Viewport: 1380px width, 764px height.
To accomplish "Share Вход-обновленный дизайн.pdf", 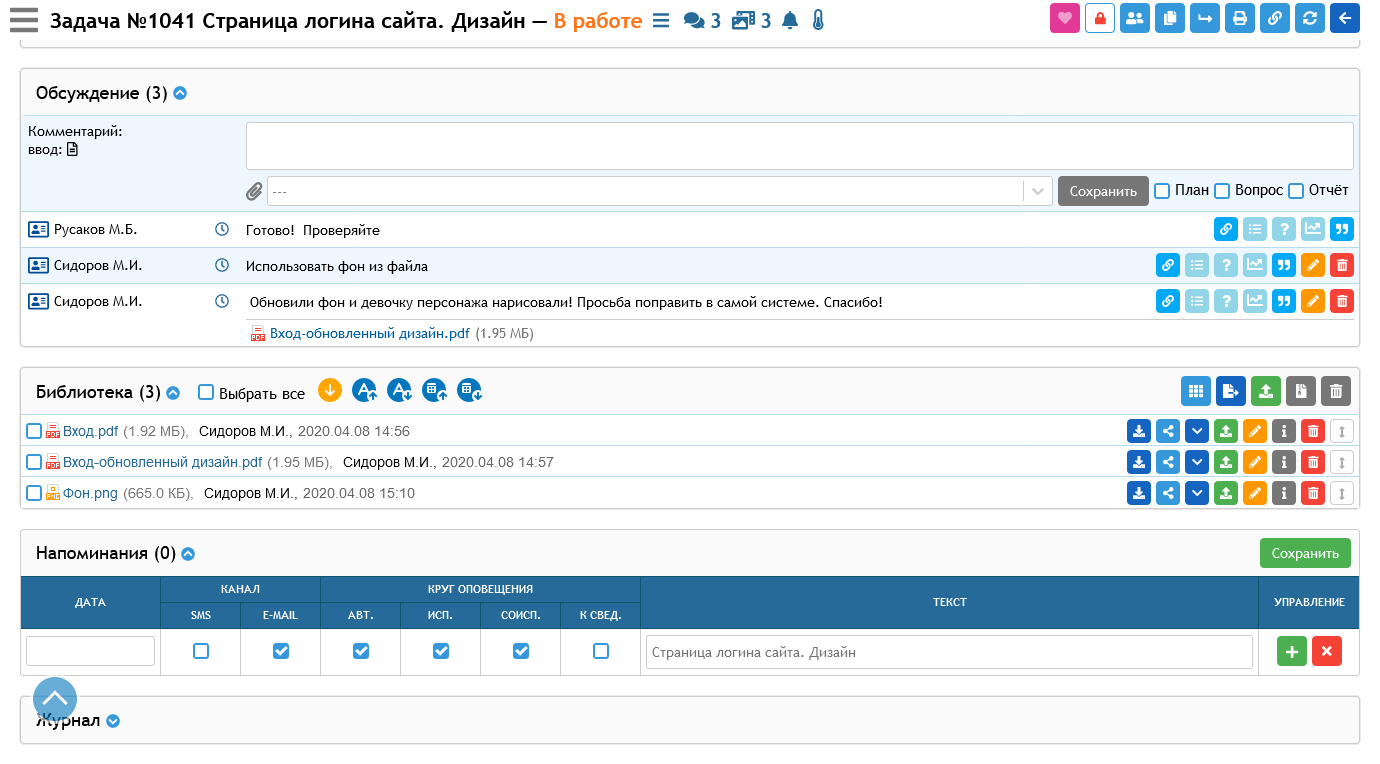I will pyautogui.click(x=1168, y=462).
